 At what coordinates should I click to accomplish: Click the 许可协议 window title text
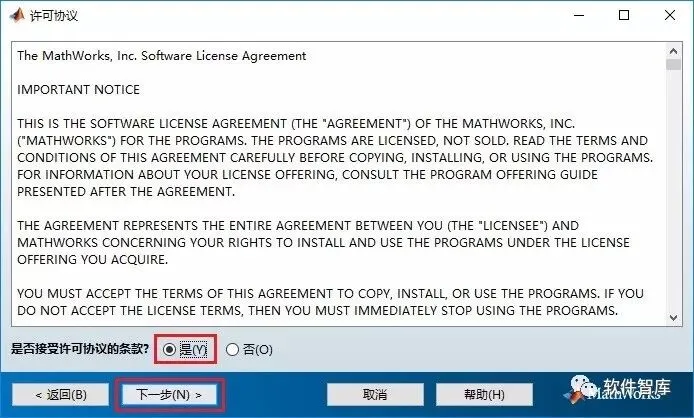pyautogui.click(x=54, y=16)
